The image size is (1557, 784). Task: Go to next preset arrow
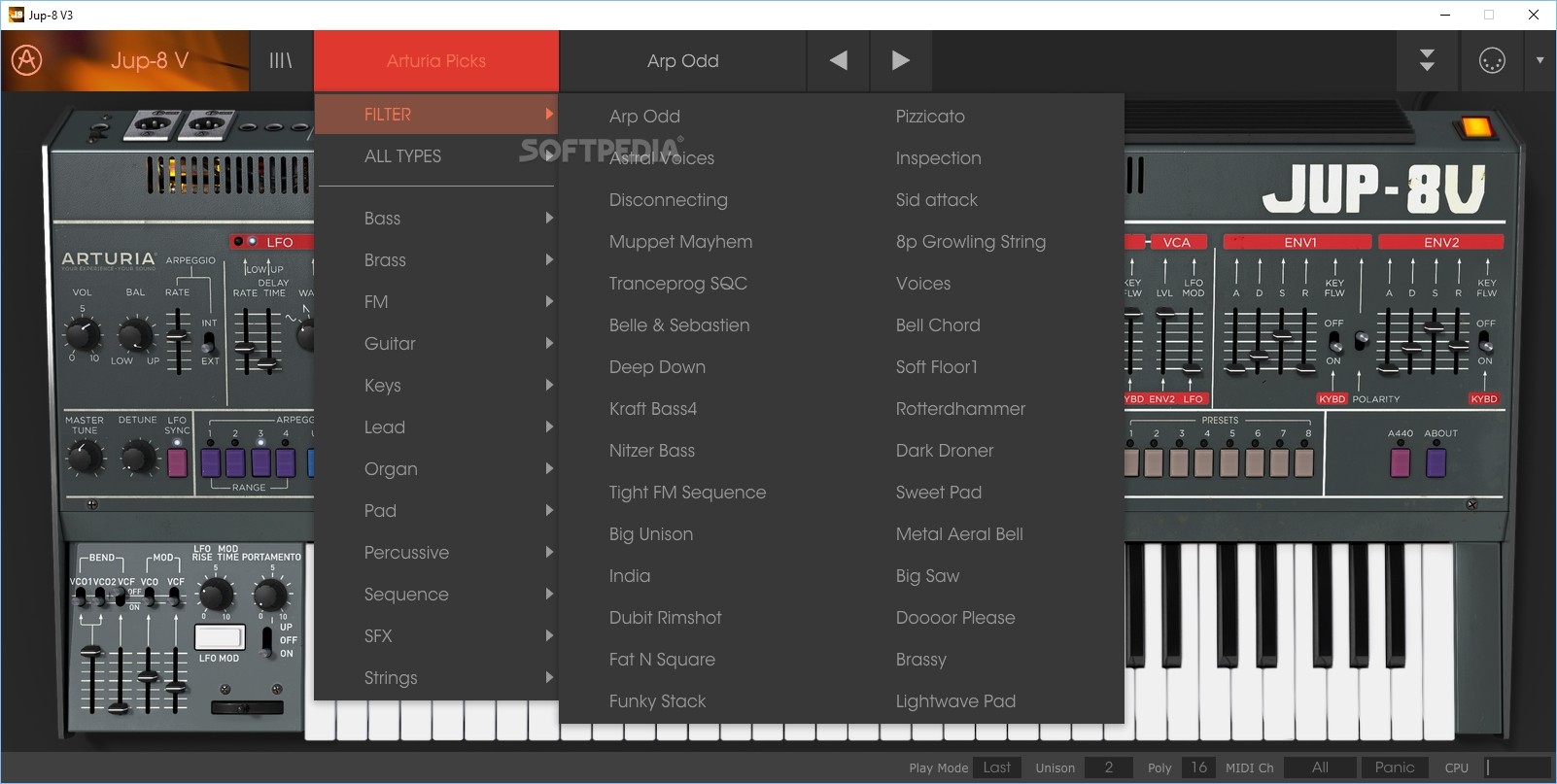pos(901,60)
